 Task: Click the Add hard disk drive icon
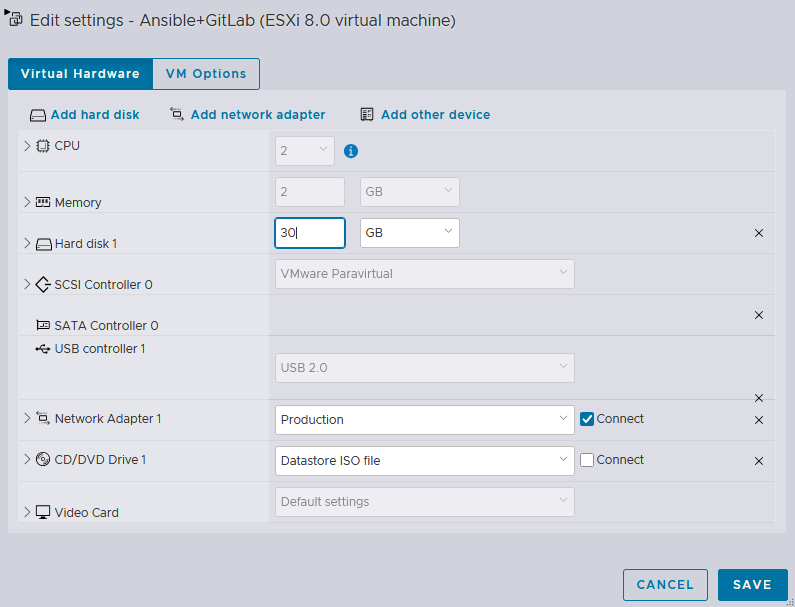tap(38, 116)
